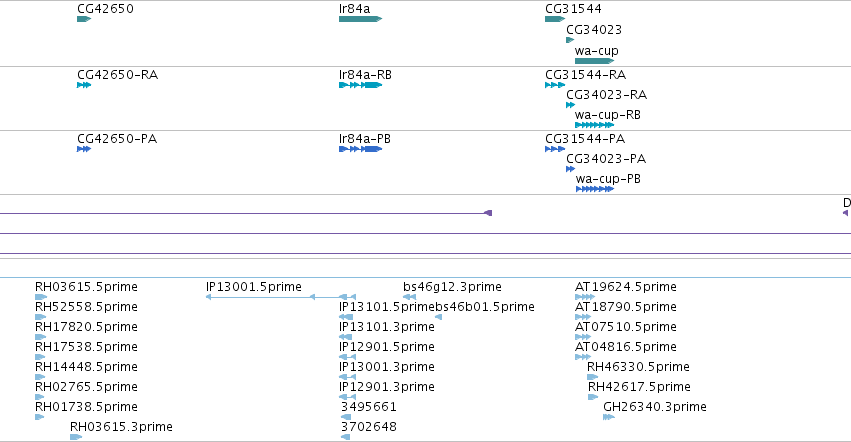Click the CG31544-RA transcript arrows

pos(555,85)
